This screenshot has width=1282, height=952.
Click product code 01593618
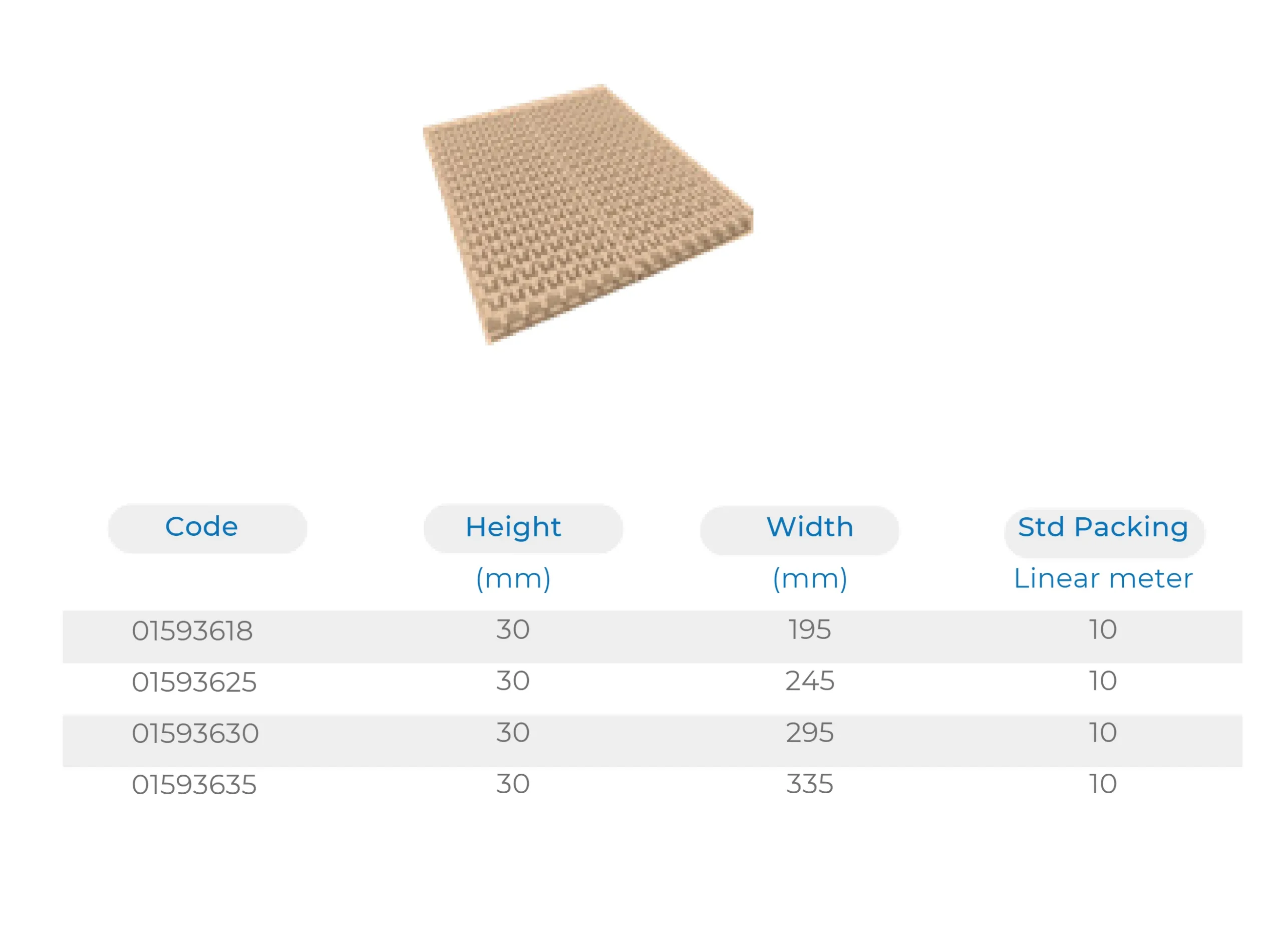(192, 630)
